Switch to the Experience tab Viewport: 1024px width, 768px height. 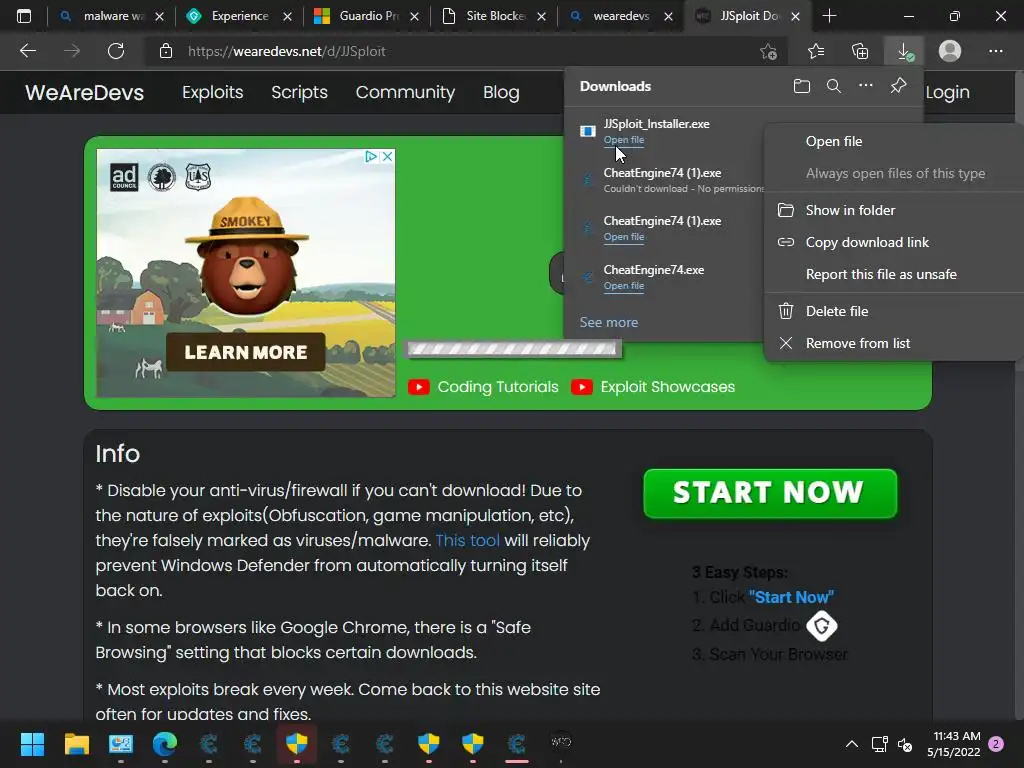(239, 16)
